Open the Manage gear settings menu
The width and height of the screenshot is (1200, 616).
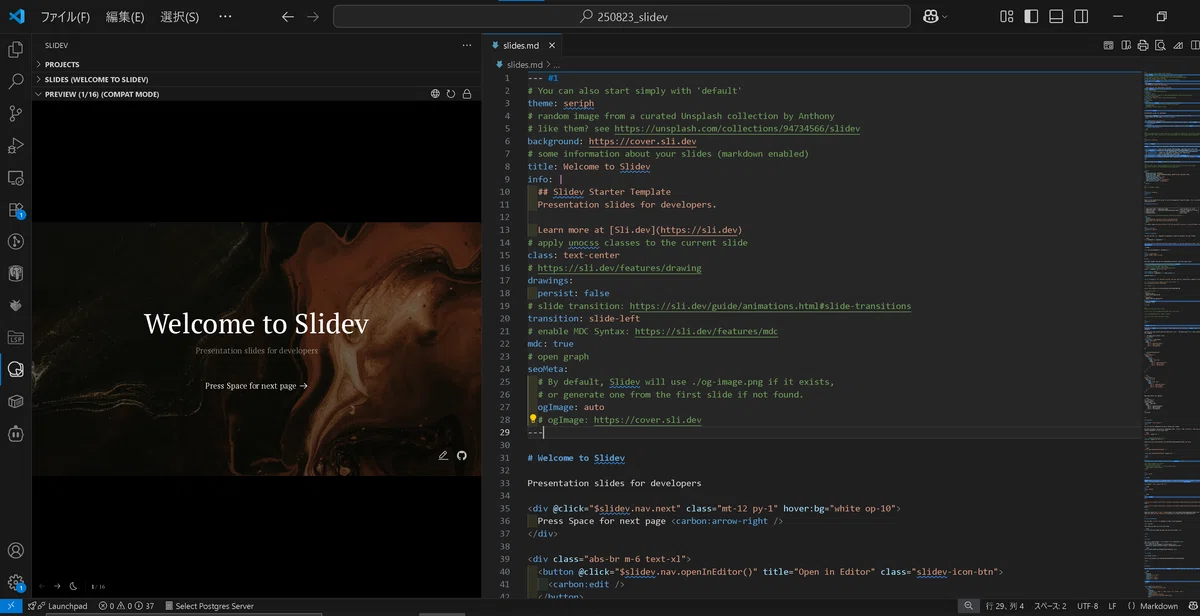(16, 582)
